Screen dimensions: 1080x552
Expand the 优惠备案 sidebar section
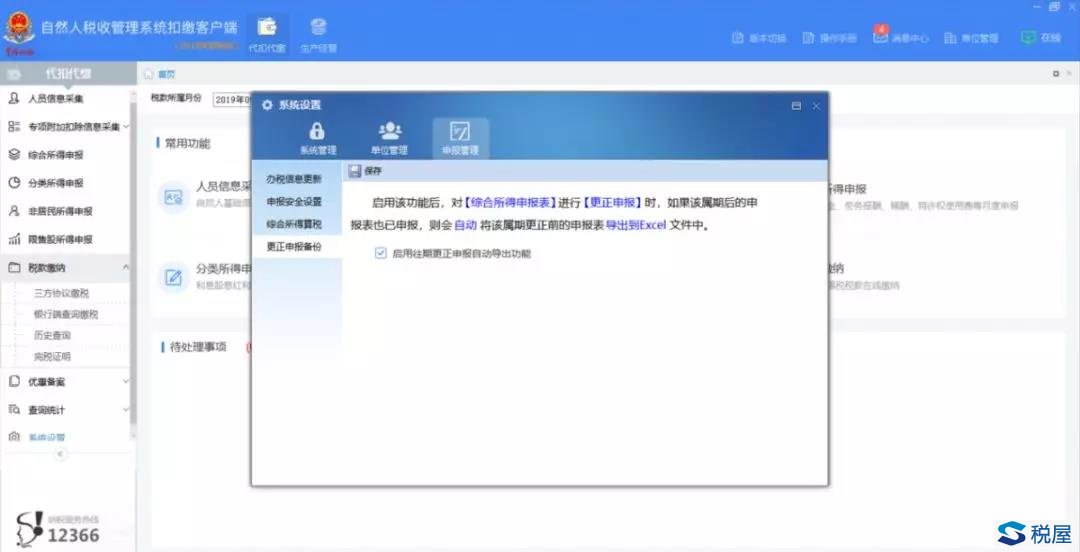125,381
